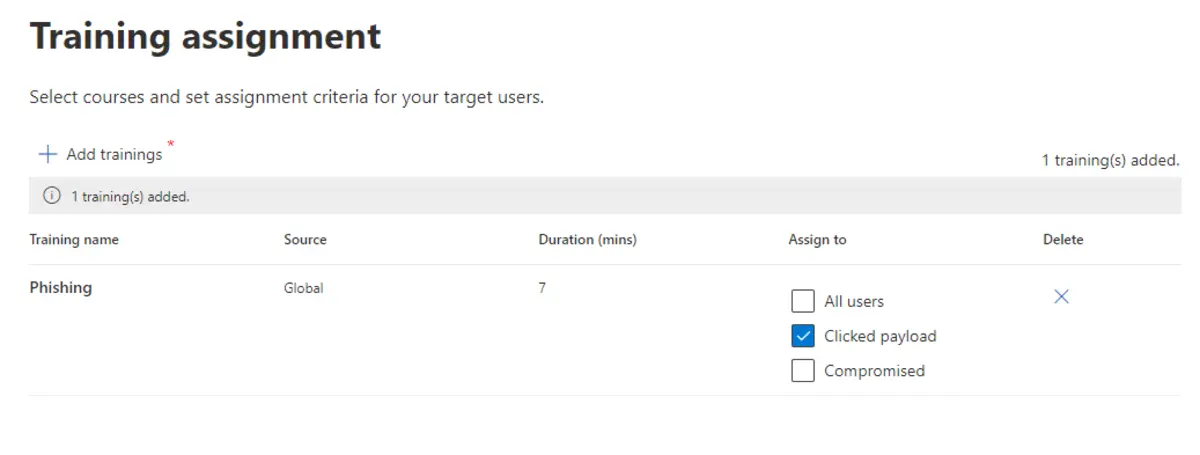Sort by the Training name column header
The image size is (1200, 455).
pos(74,240)
